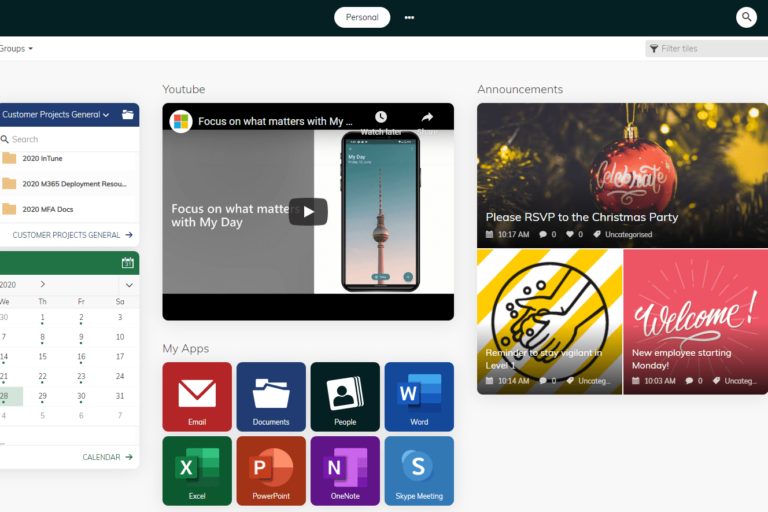
Task: Launch the PowerPoint app tile
Action: point(271,470)
